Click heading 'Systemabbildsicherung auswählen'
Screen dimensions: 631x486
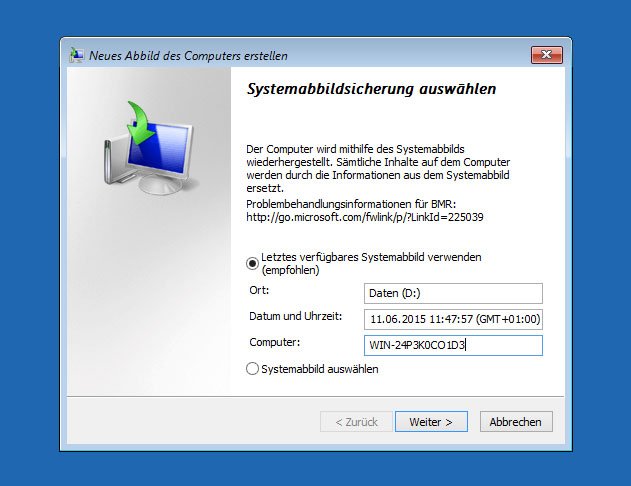tap(371, 89)
